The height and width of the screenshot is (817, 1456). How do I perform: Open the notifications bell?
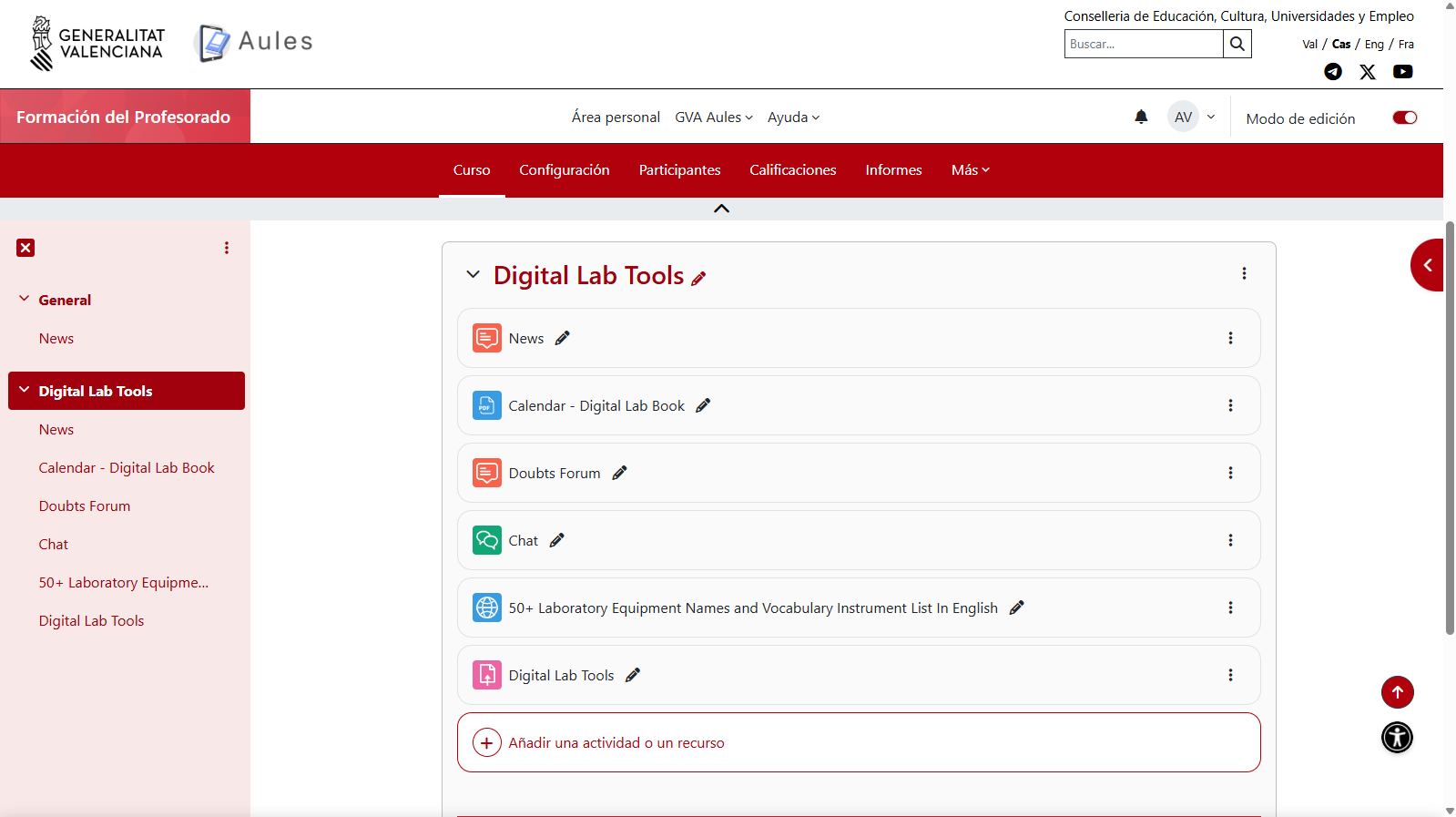point(1141,117)
